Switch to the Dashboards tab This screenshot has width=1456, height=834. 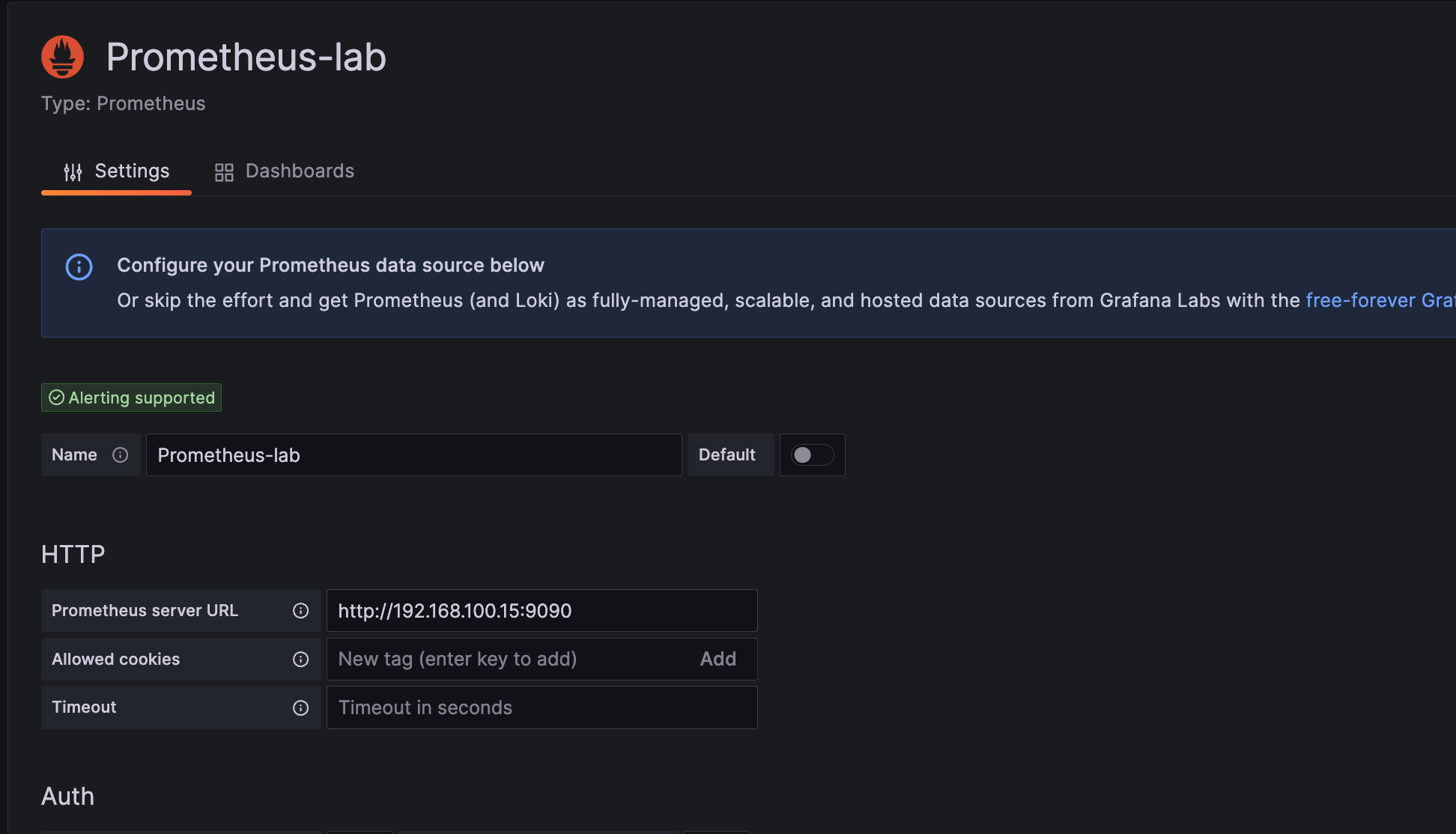pos(284,169)
